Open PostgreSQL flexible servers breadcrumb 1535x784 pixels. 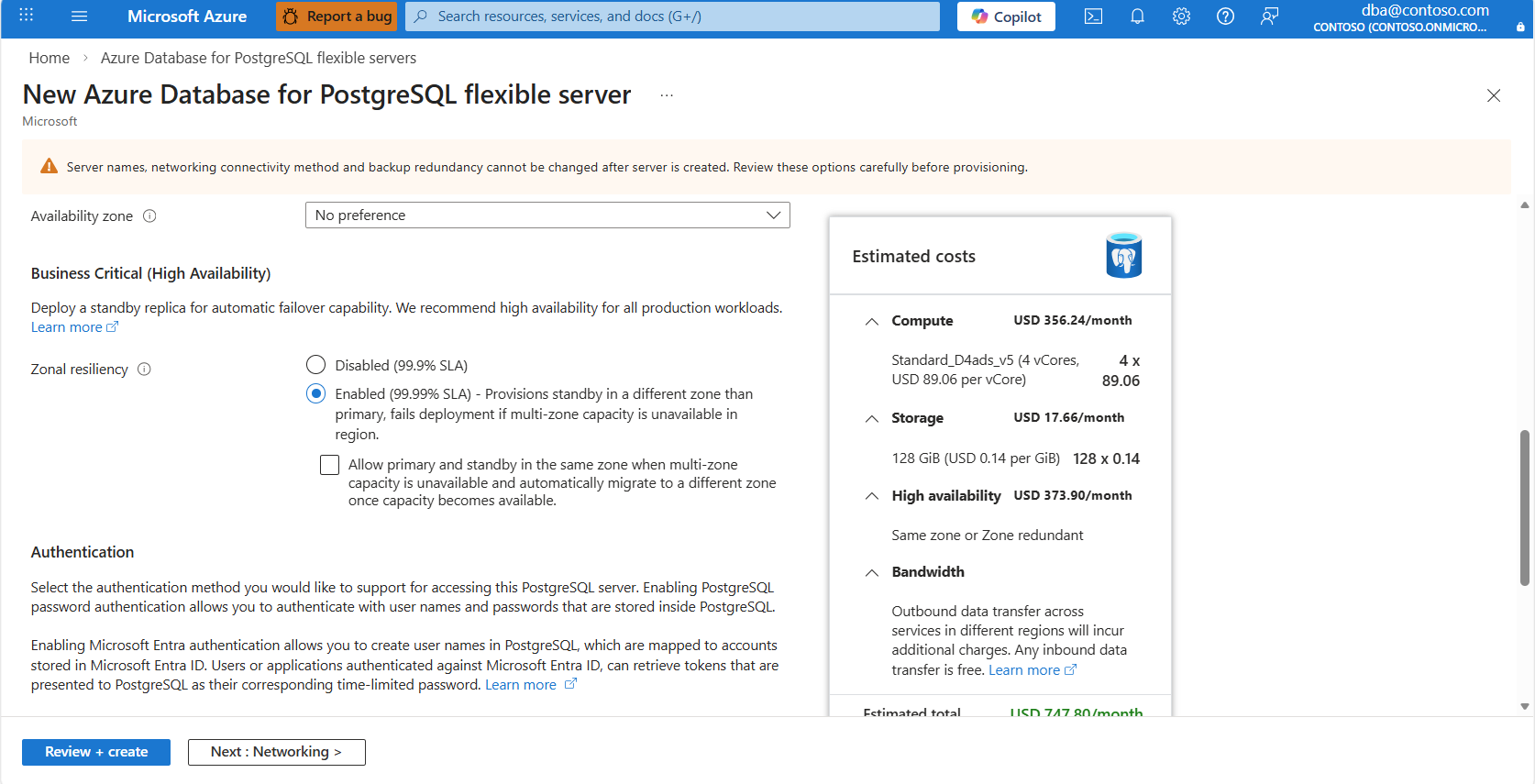(x=258, y=58)
